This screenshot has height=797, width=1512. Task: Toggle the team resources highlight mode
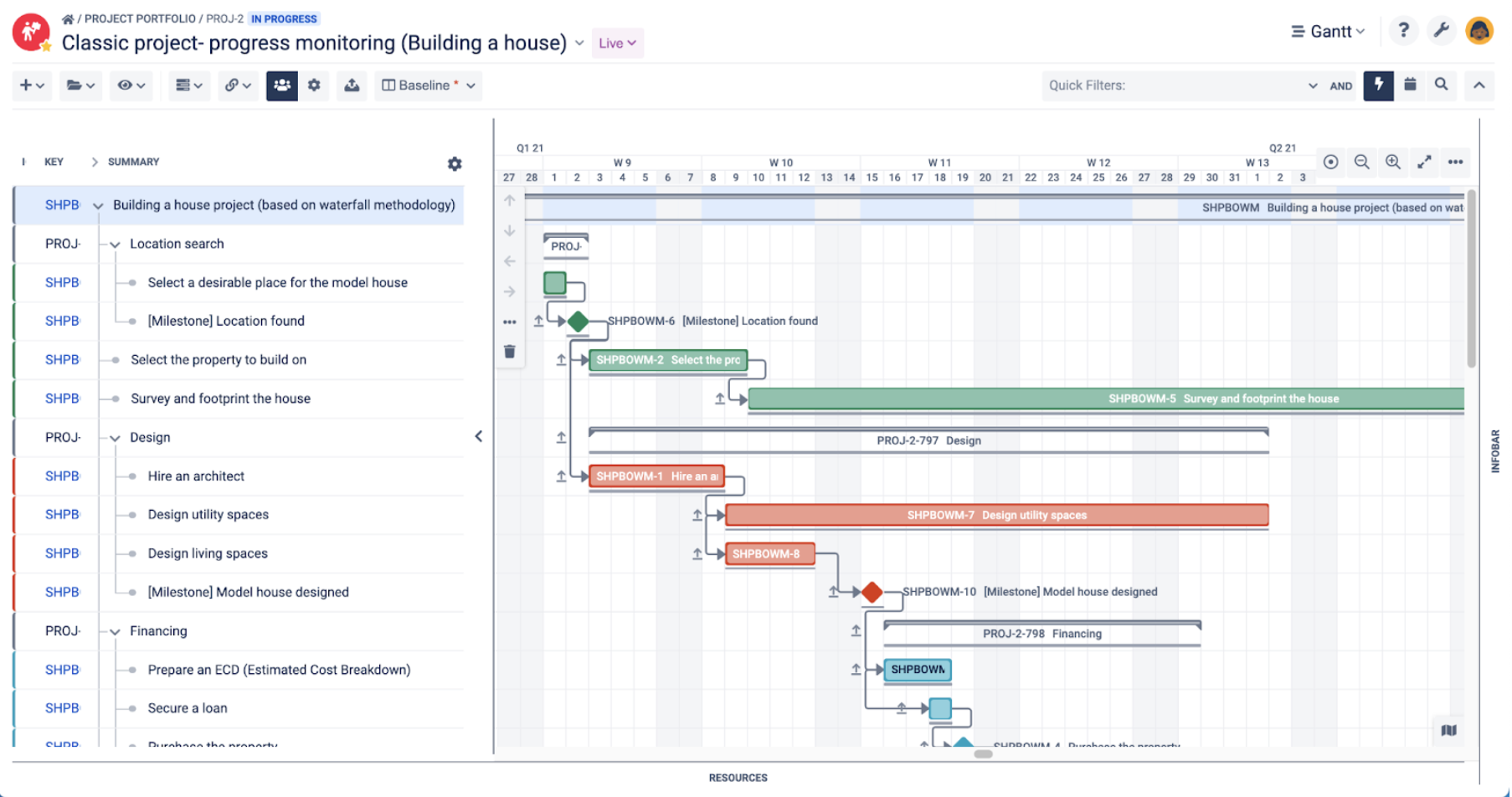282,85
